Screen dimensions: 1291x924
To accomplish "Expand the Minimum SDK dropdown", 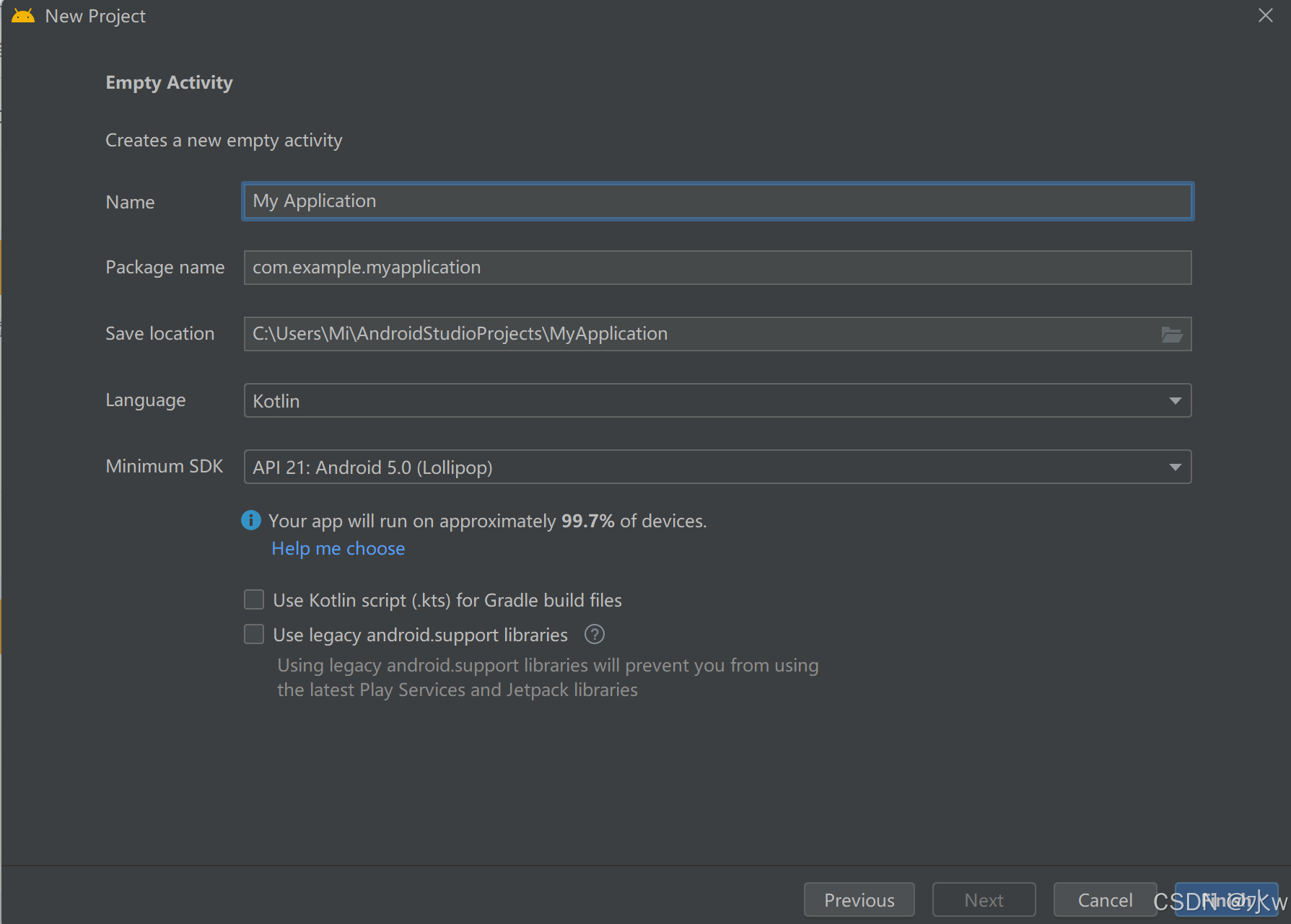I will (717, 467).
